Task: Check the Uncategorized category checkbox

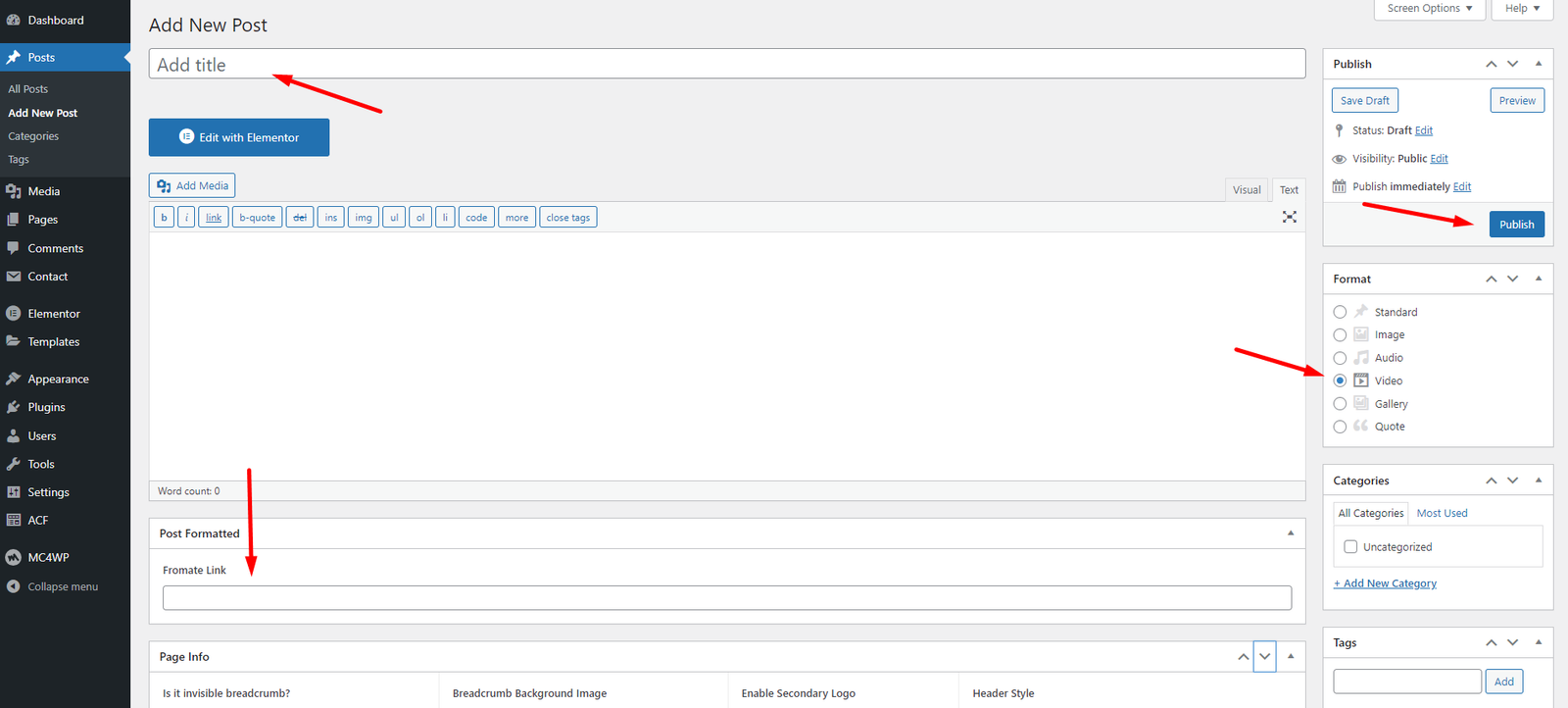Action: point(1350,547)
